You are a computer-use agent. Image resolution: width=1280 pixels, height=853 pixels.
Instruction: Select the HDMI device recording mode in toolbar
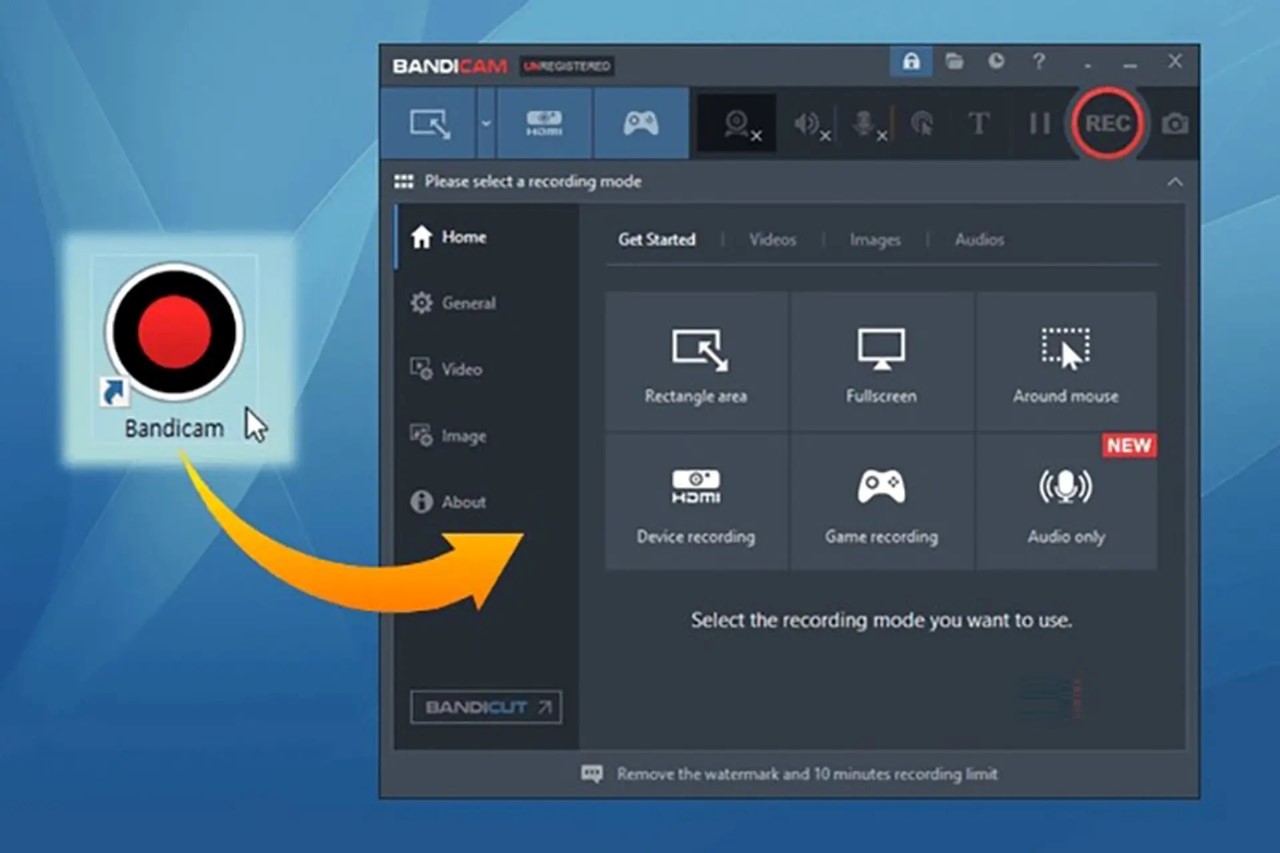point(544,123)
